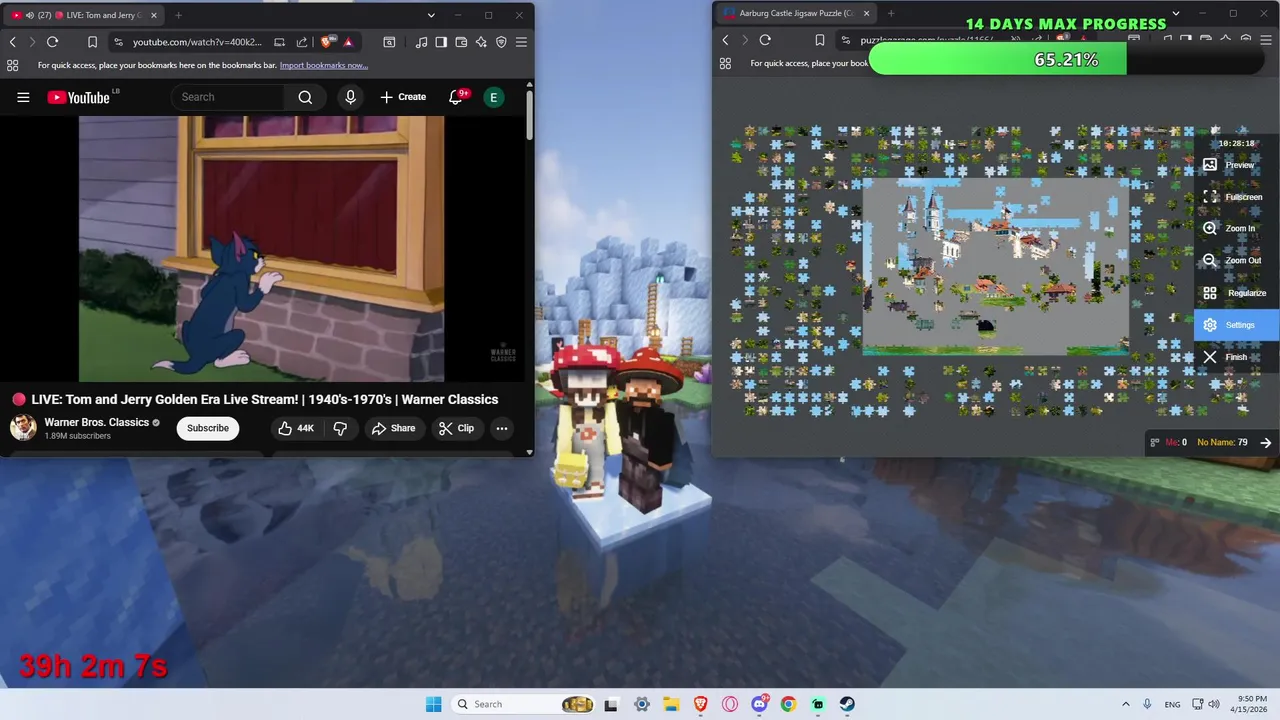Open the YouTube window's Brave main menu
The height and width of the screenshot is (720, 1280).
521,42
